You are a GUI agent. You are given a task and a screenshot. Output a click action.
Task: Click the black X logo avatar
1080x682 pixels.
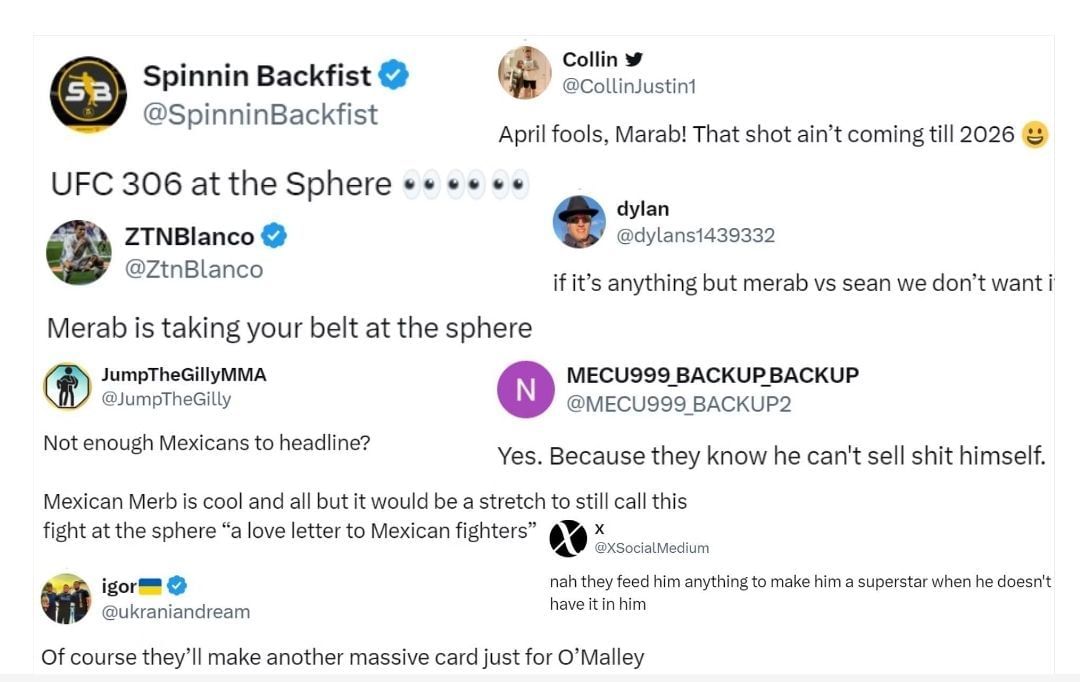click(x=568, y=538)
